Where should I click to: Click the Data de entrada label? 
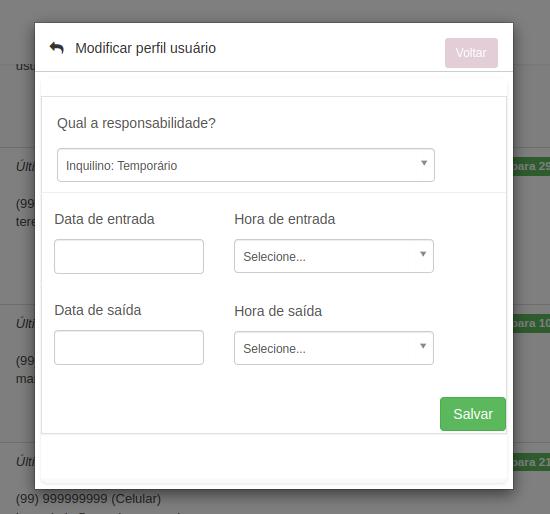pos(104,219)
